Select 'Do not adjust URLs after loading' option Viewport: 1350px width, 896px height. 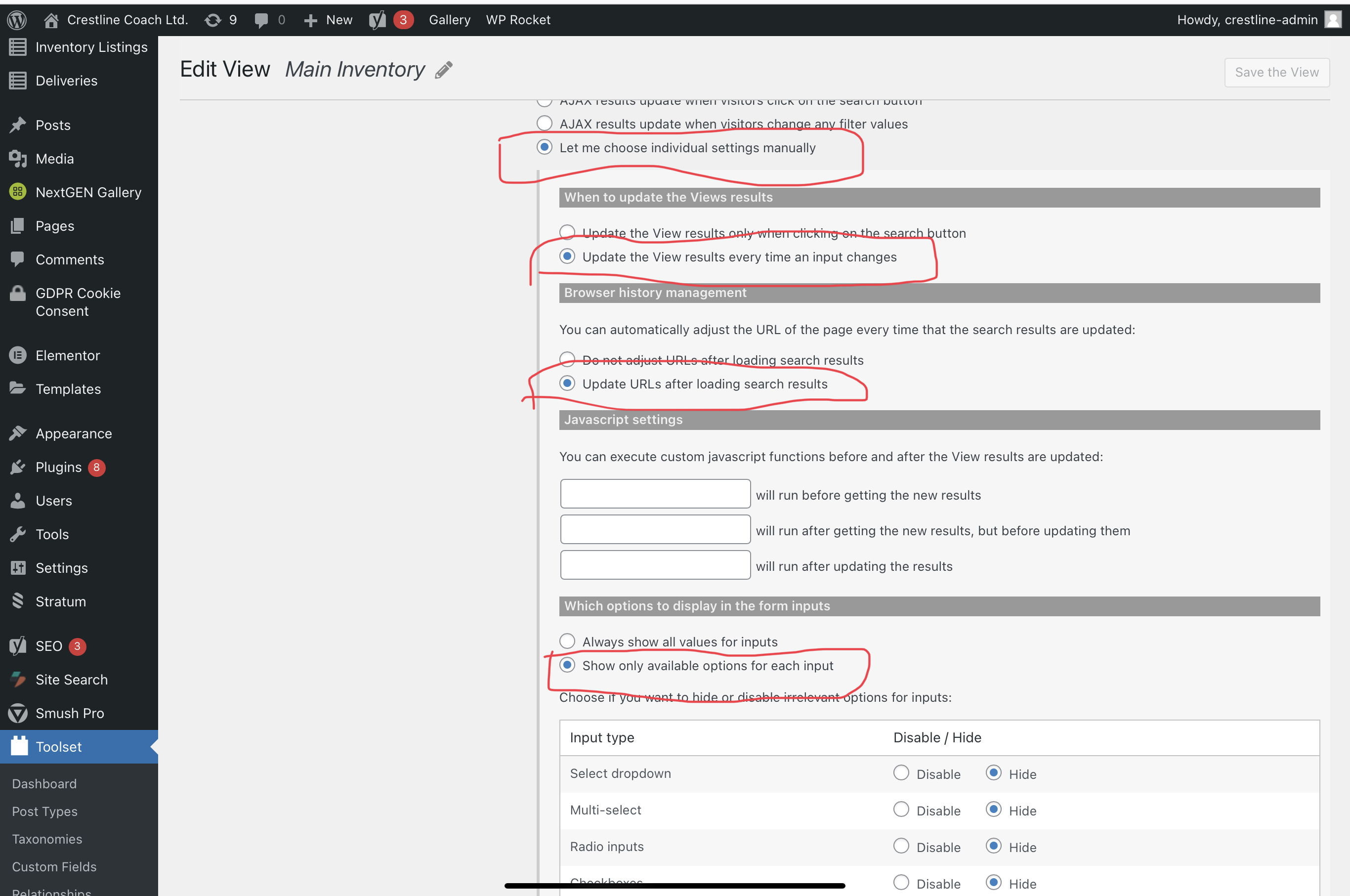567,359
